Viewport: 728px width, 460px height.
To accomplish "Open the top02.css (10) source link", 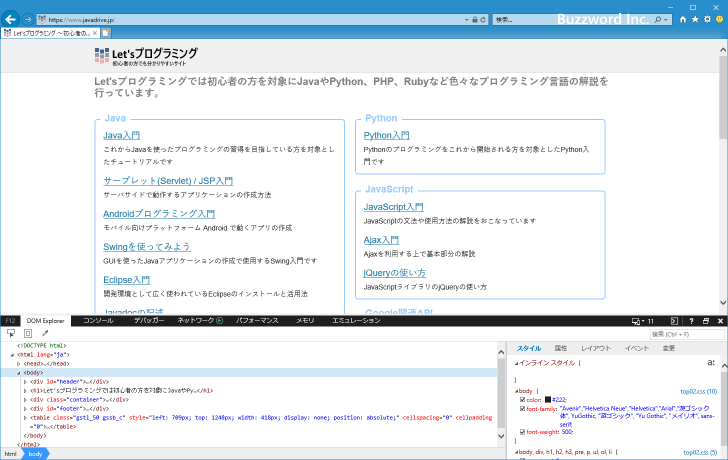I will pos(699,391).
